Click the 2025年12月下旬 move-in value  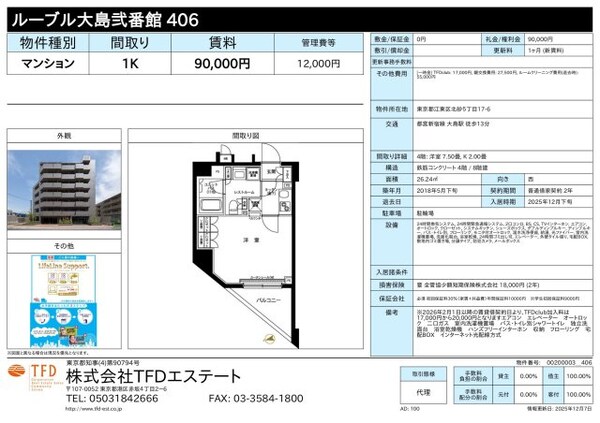(550, 201)
